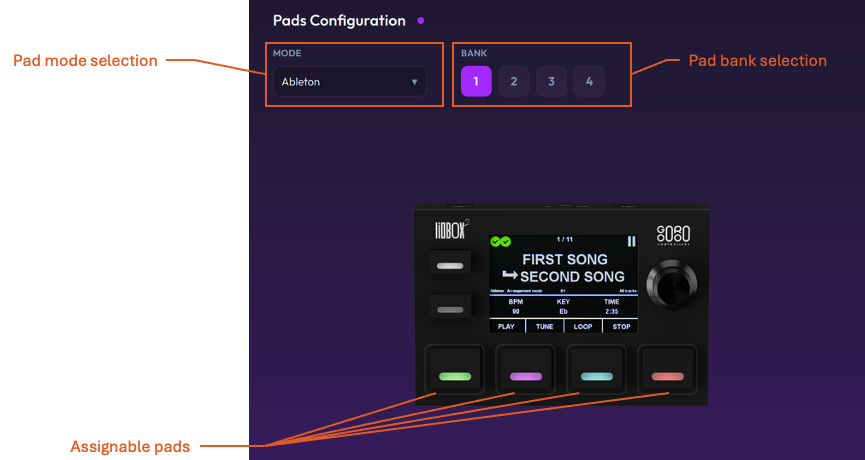
Task: Click the red assignable pad
Action: coord(668,369)
